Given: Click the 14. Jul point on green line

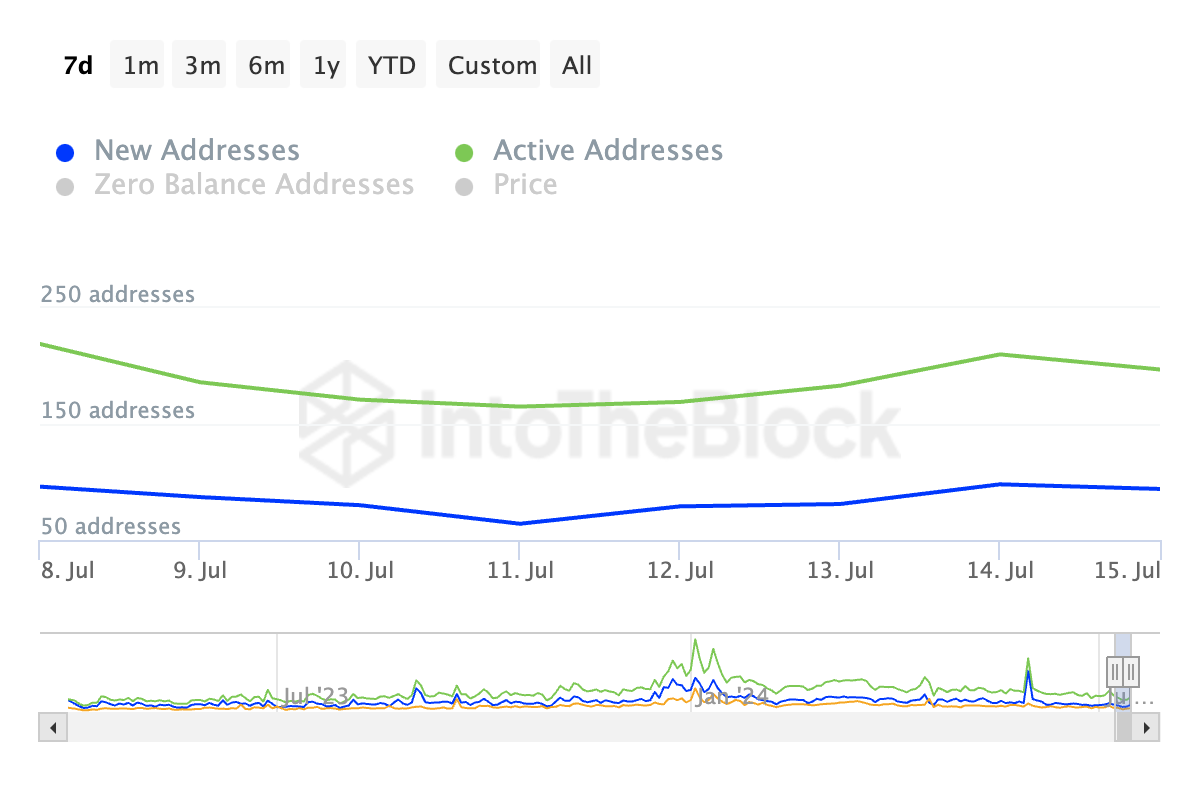Looking at the screenshot, I should coord(1000,354).
